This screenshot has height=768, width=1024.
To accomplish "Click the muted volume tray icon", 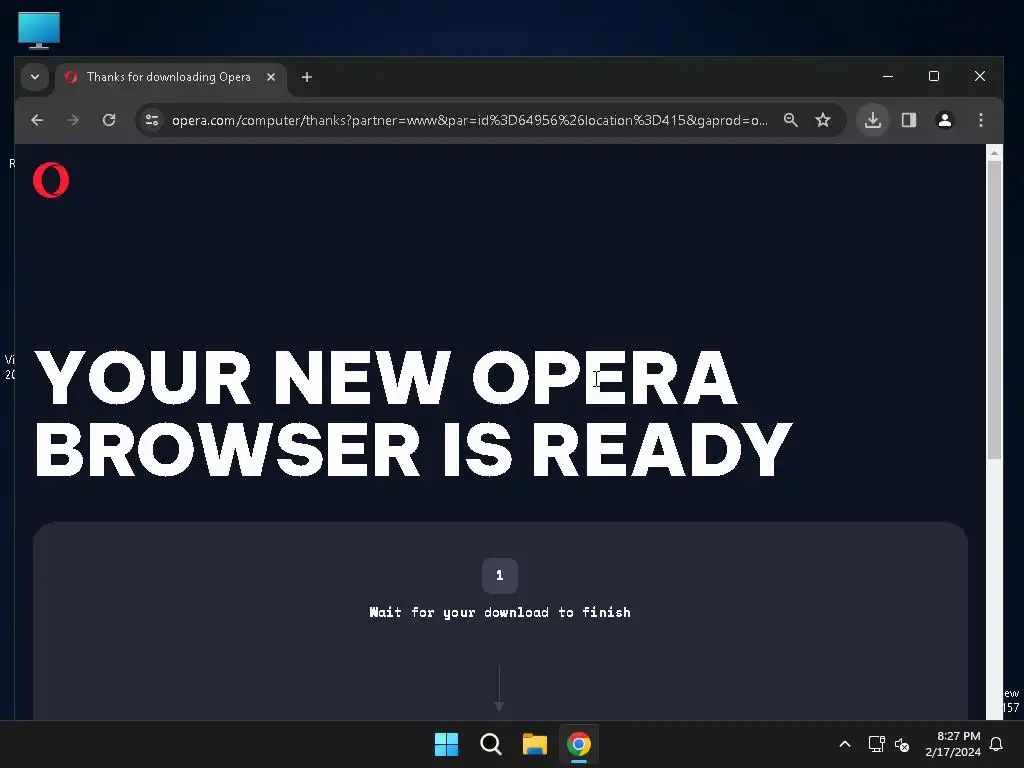I will click(902, 744).
